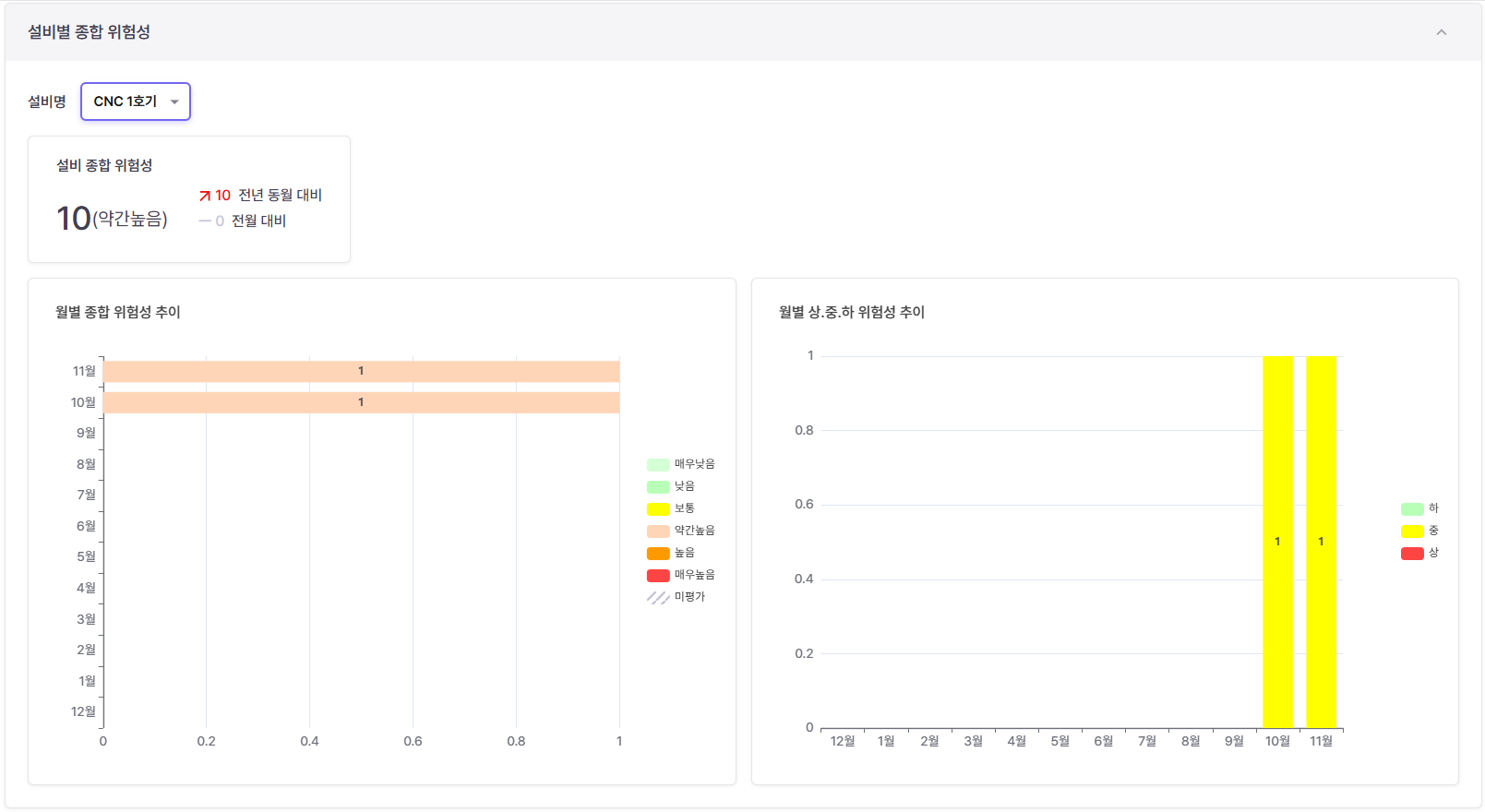Screen dimensions: 1485x812
Task: Click the red upward trend arrow icon
Action: pyautogui.click(x=205, y=196)
